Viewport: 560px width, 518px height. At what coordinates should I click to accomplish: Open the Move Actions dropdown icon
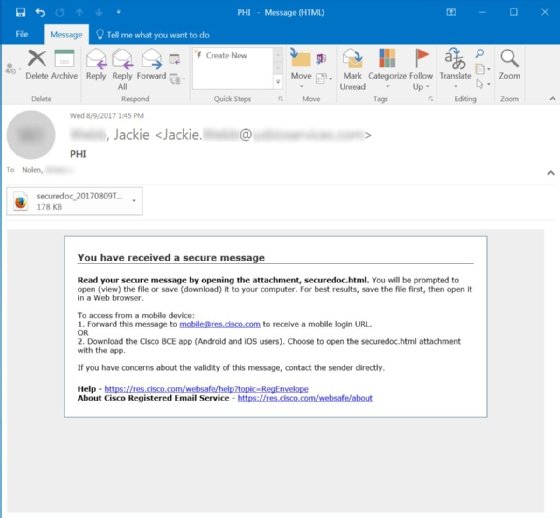coord(324,78)
